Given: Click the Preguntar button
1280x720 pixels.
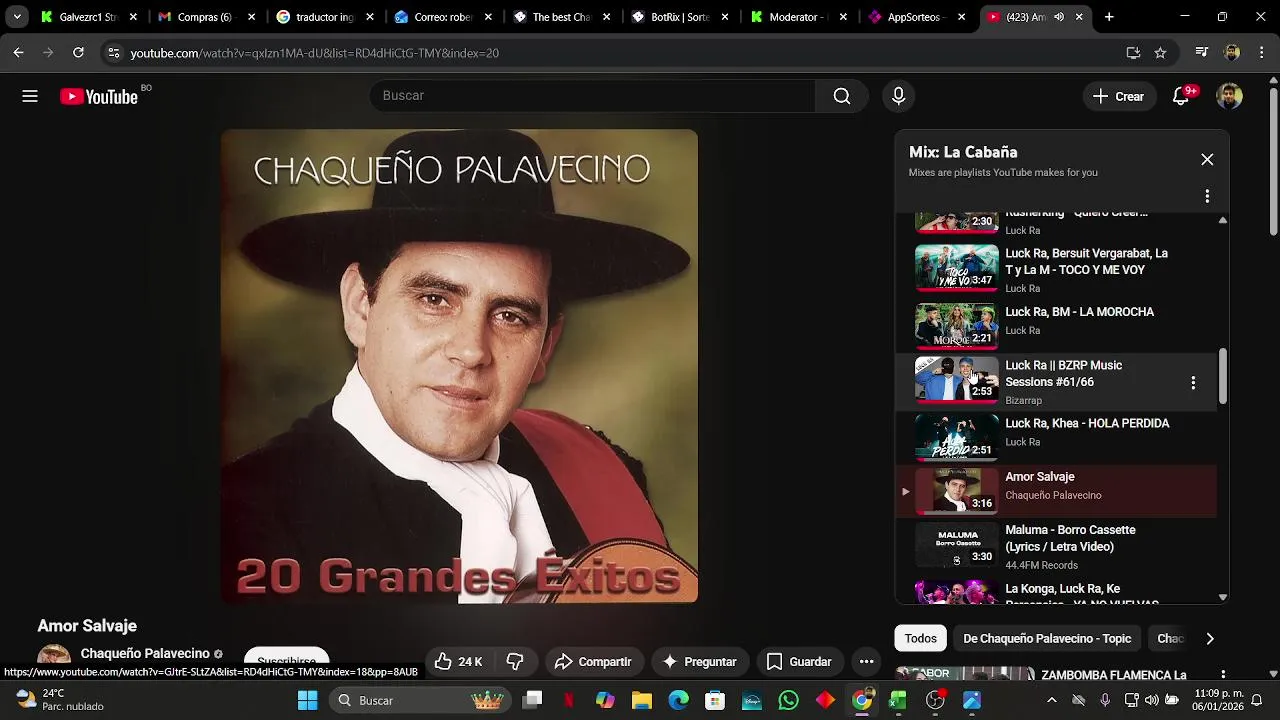Looking at the screenshot, I should click(699, 662).
